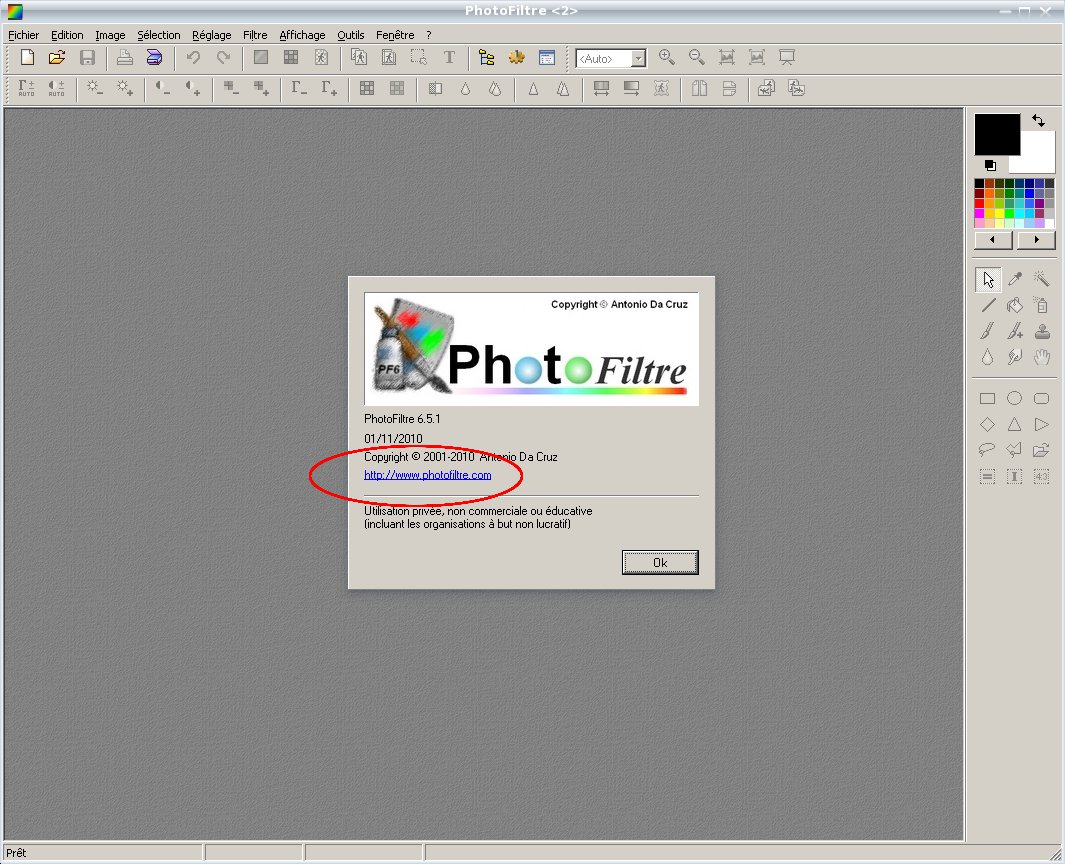
Task: Open the Image menu
Action: (110, 35)
